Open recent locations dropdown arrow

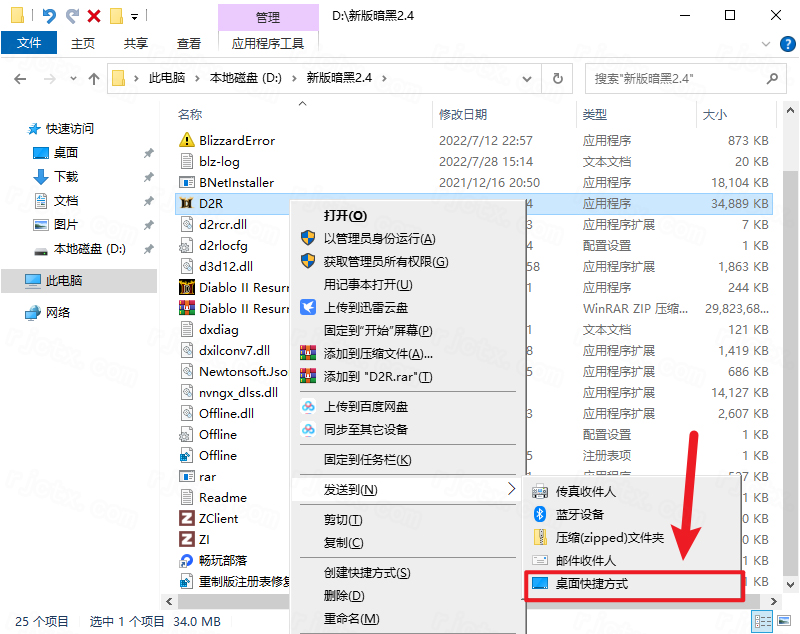pos(73,79)
